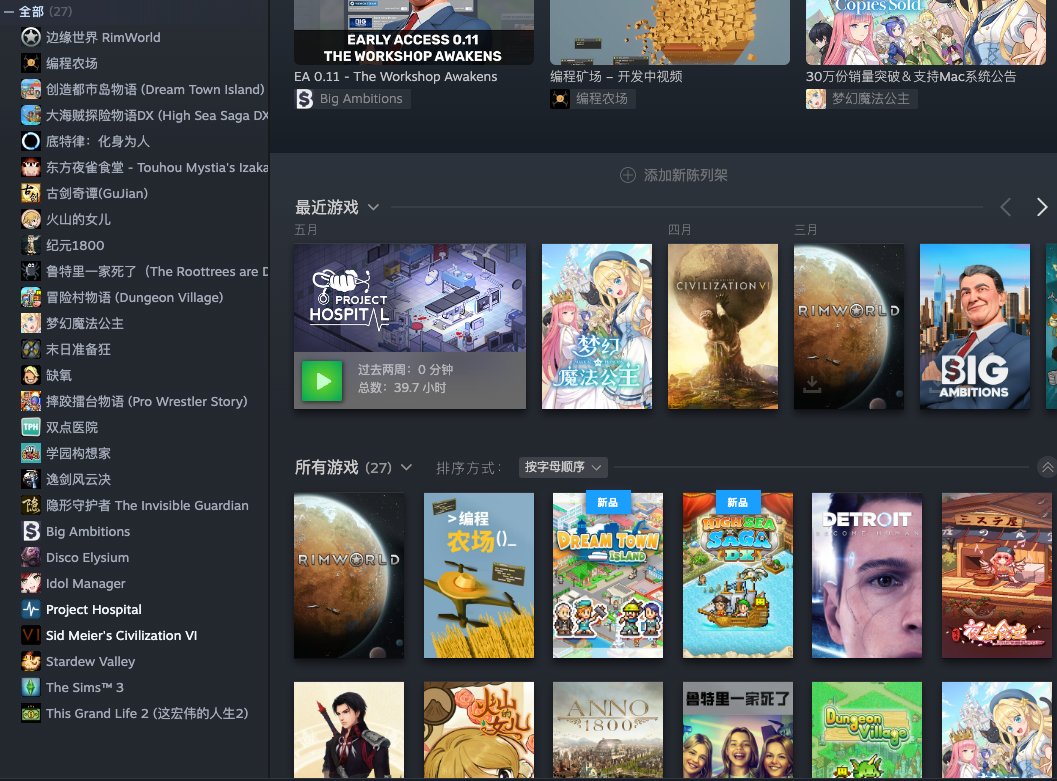
Task: Open the 30万份销量突破 announcement
Action: point(926,42)
